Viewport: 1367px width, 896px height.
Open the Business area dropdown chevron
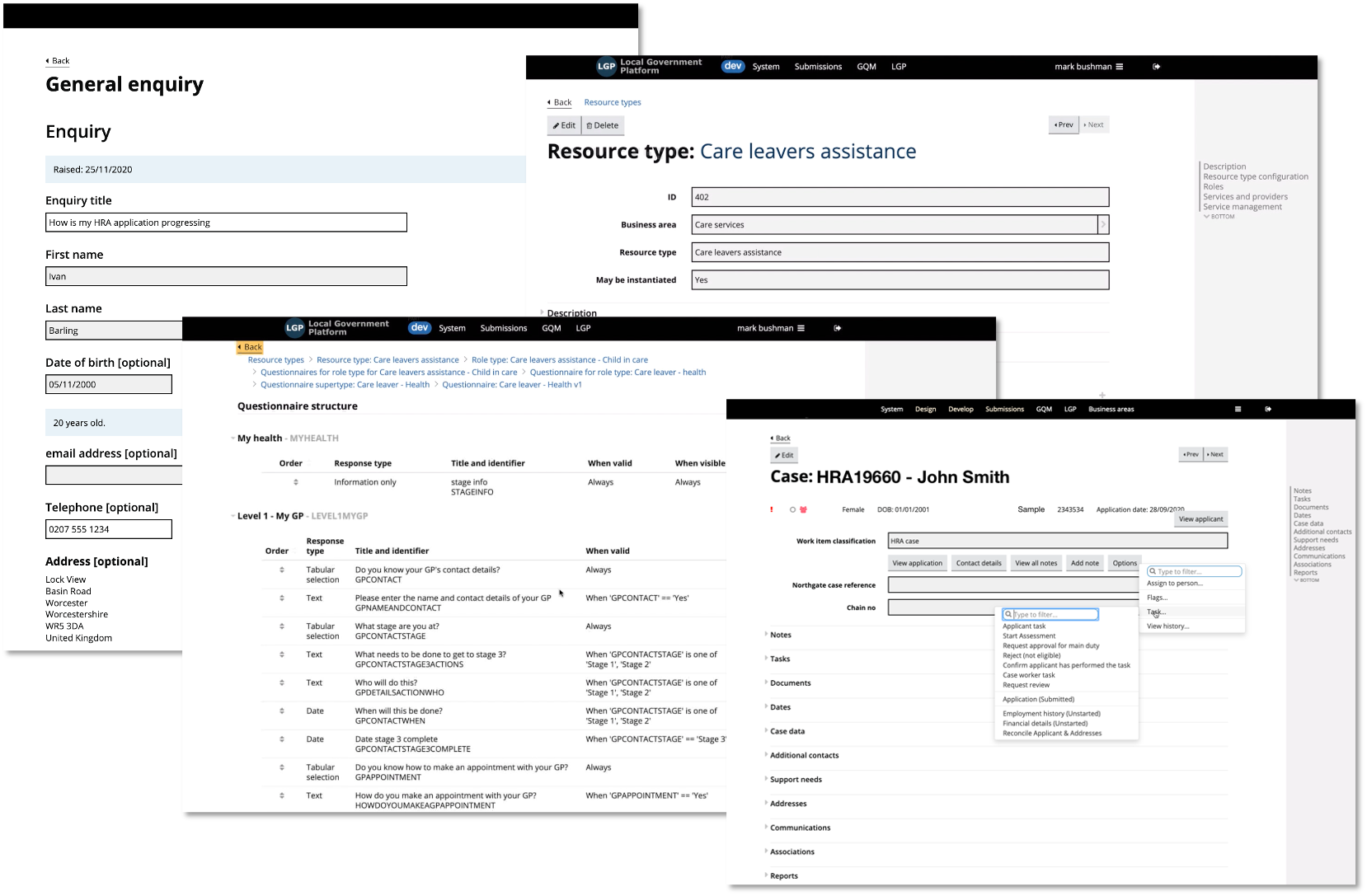point(1105,223)
